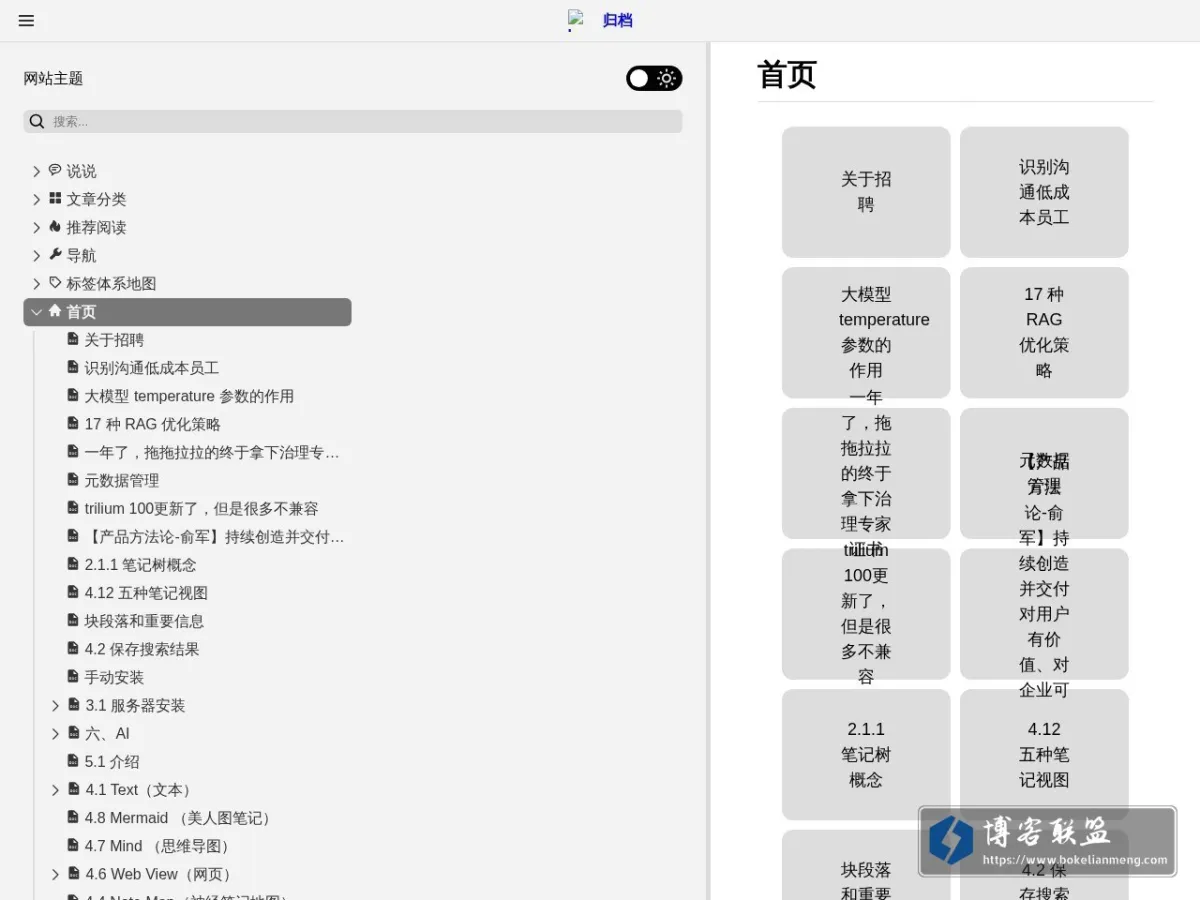This screenshot has width=1200, height=900.
Task: Click the tag icon beside 标签体系地图
Action: [x=55, y=282]
